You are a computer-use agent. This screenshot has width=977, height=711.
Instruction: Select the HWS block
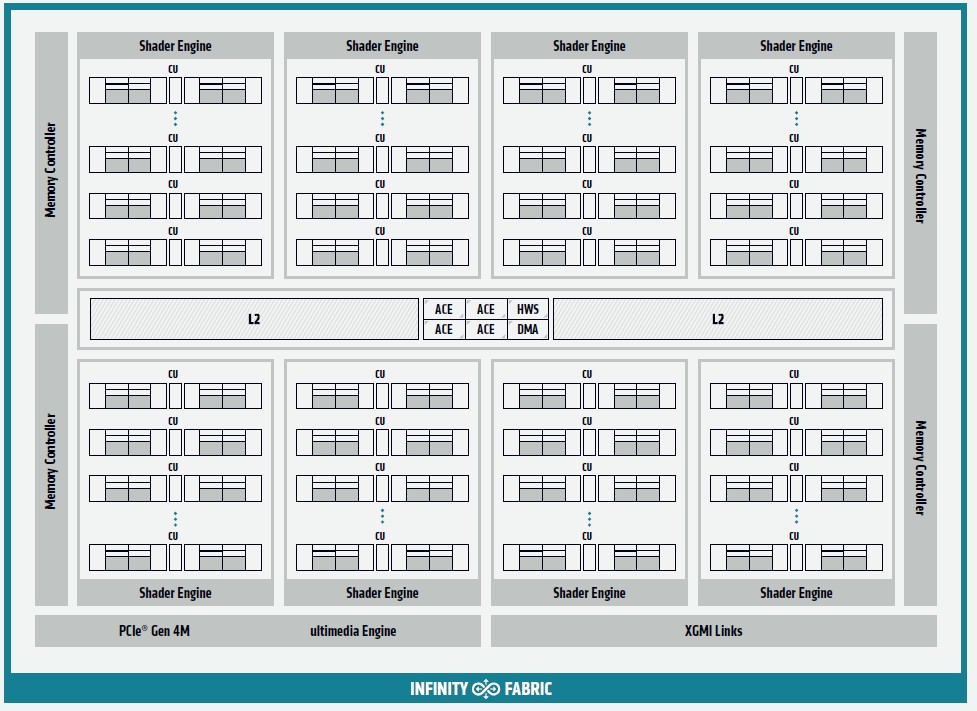click(528, 309)
